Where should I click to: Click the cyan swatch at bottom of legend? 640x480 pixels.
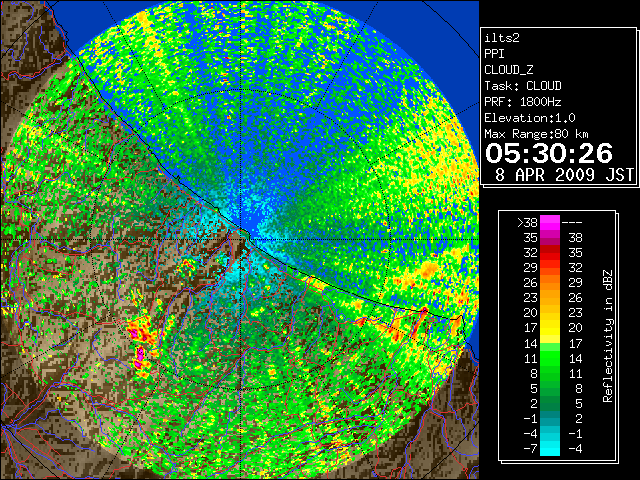tap(550, 448)
